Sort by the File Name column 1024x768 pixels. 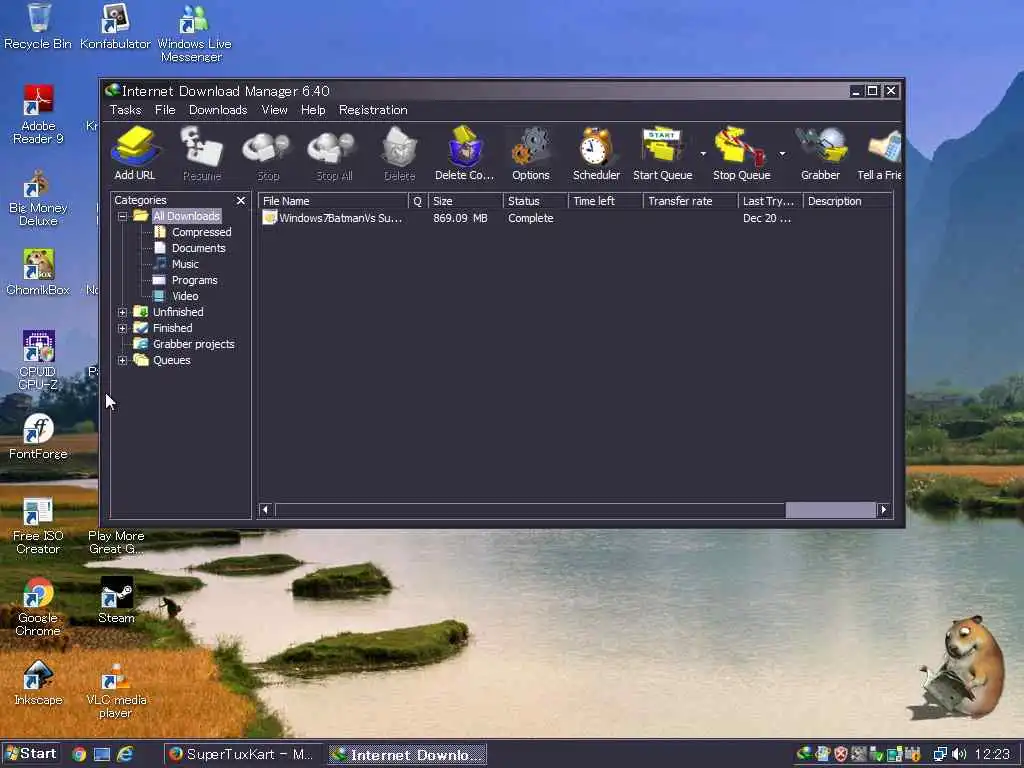click(x=333, y=201)
